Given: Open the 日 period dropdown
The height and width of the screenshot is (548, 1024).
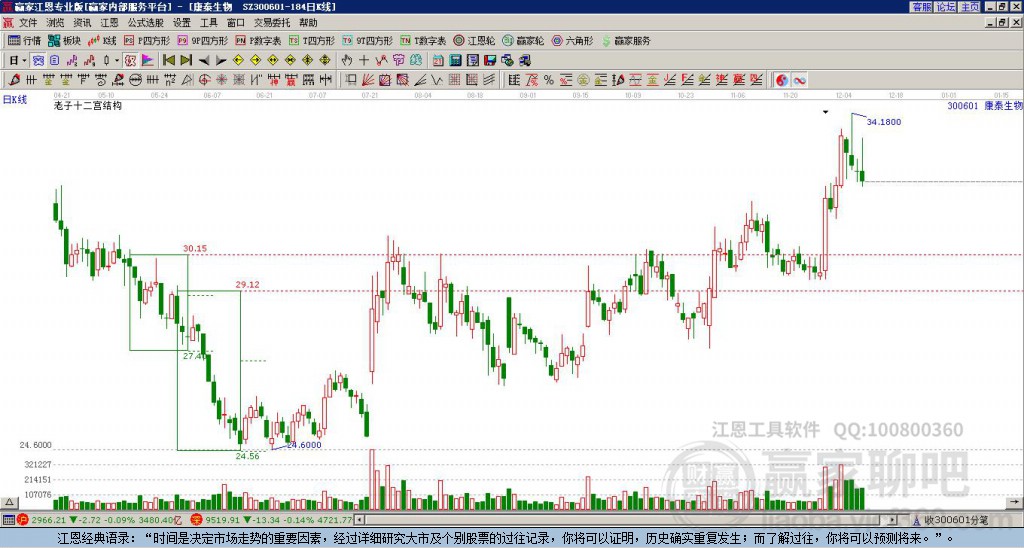Looking at the screenshot, I should coord(18,60).
